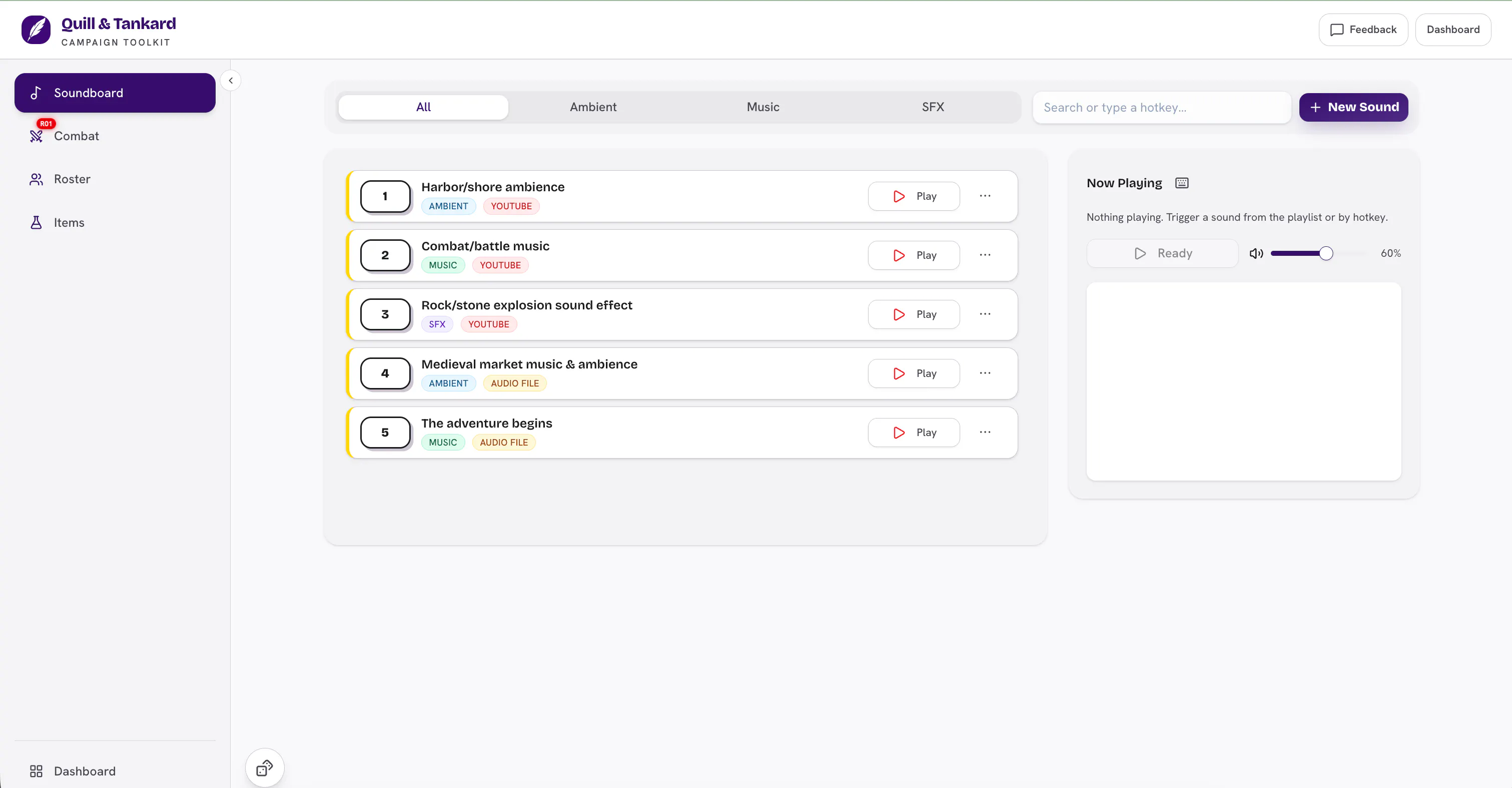This screenshot has height=788, width=1512.
Task: Click the YOUTUBE tag on Harbor/shore ambience
Action: pyautogui.click(x=511, y=206)
